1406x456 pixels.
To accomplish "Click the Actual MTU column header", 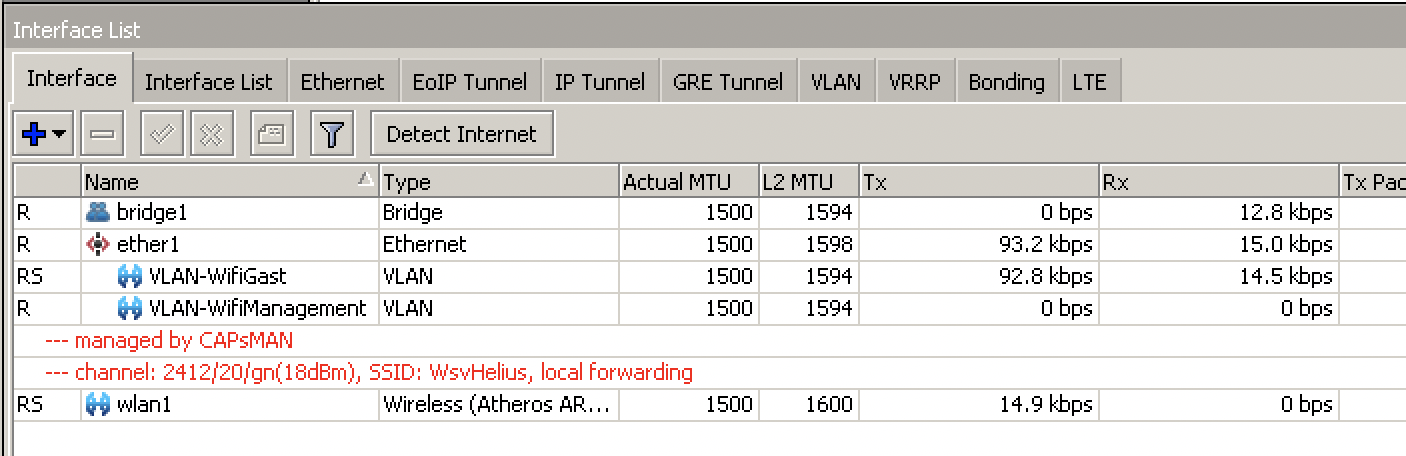I will (x=689, y=182).
